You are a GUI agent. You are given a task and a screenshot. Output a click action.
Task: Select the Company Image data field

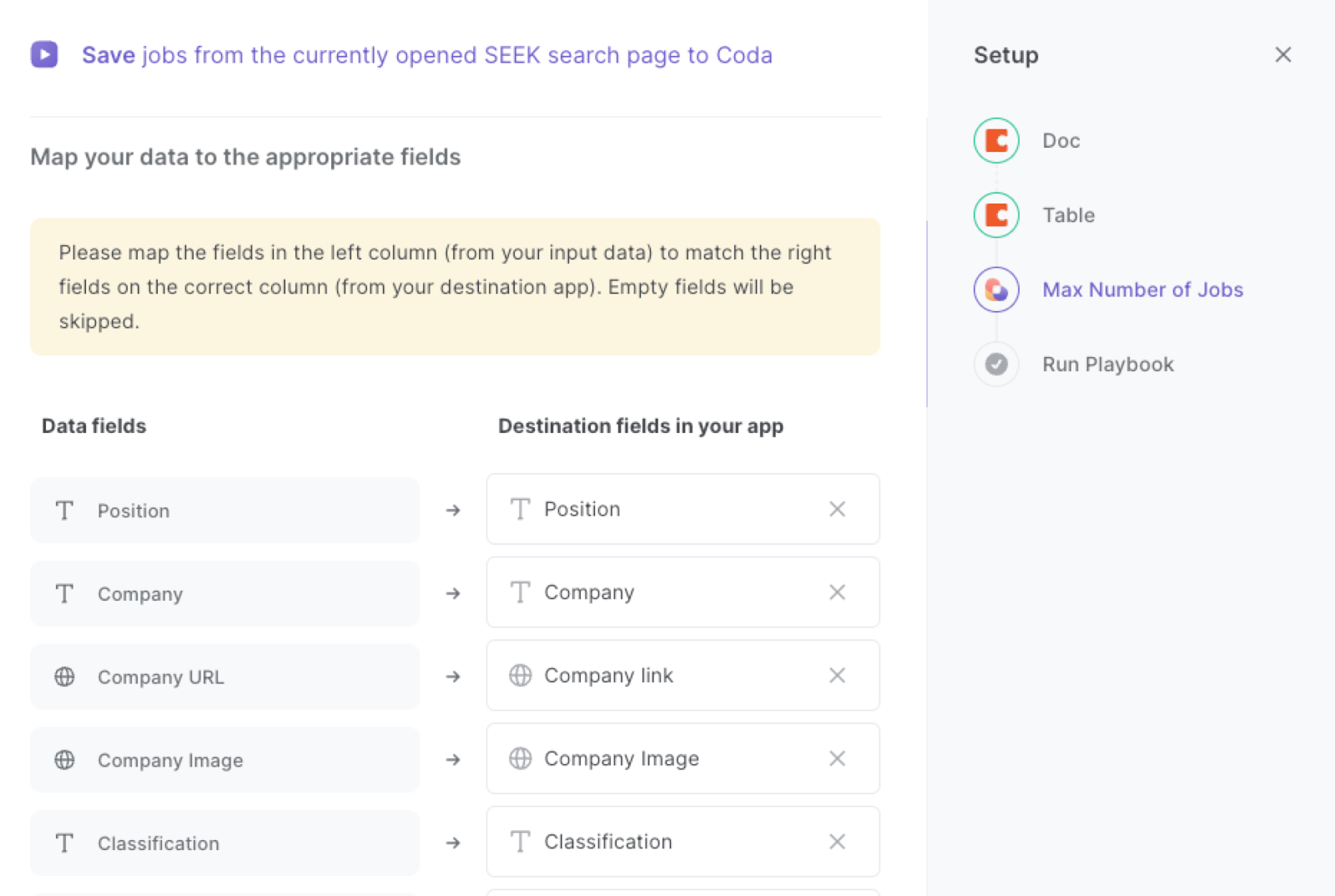[225, 760]
